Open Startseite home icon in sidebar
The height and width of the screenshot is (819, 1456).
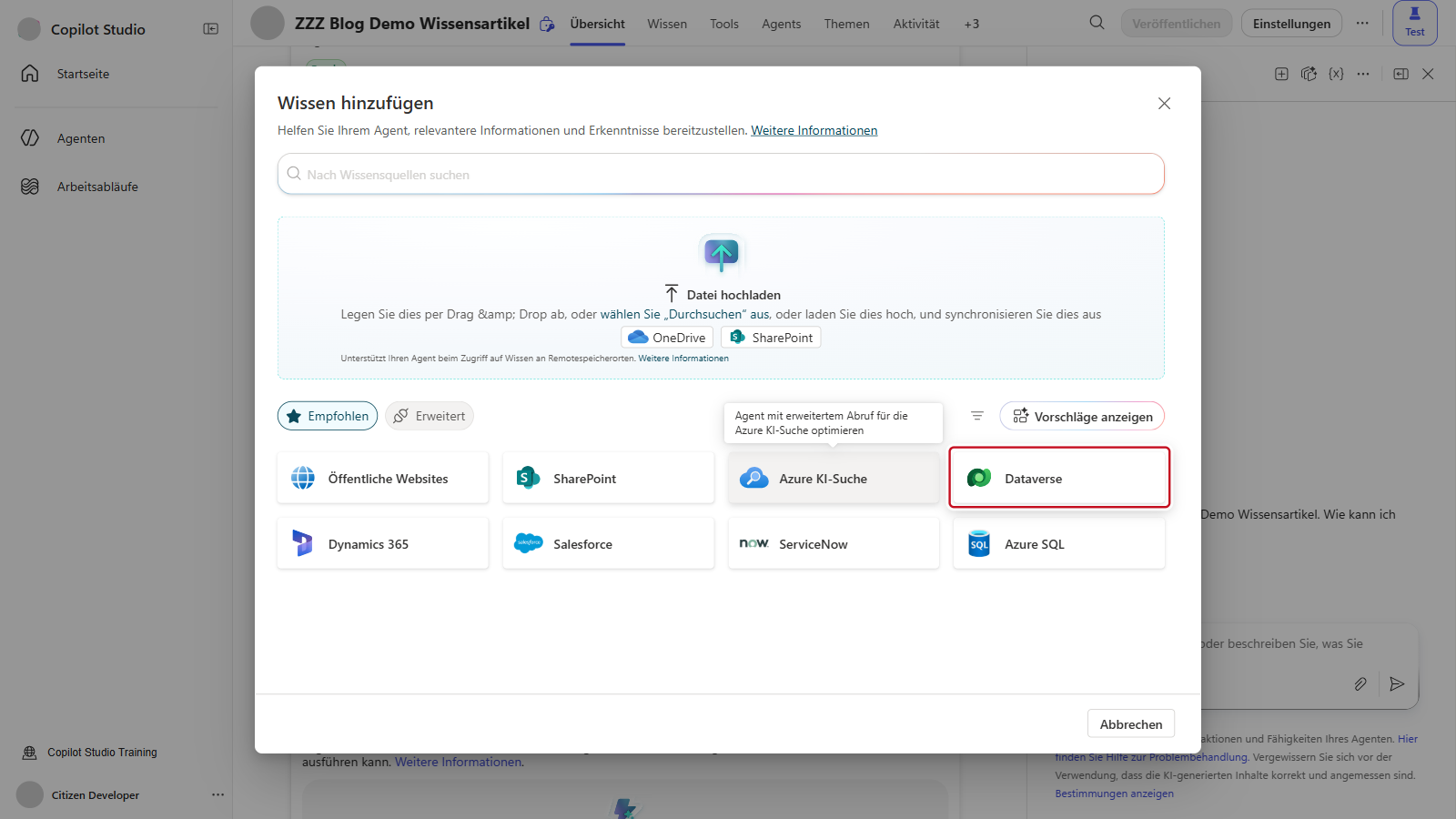pos(30,74)
